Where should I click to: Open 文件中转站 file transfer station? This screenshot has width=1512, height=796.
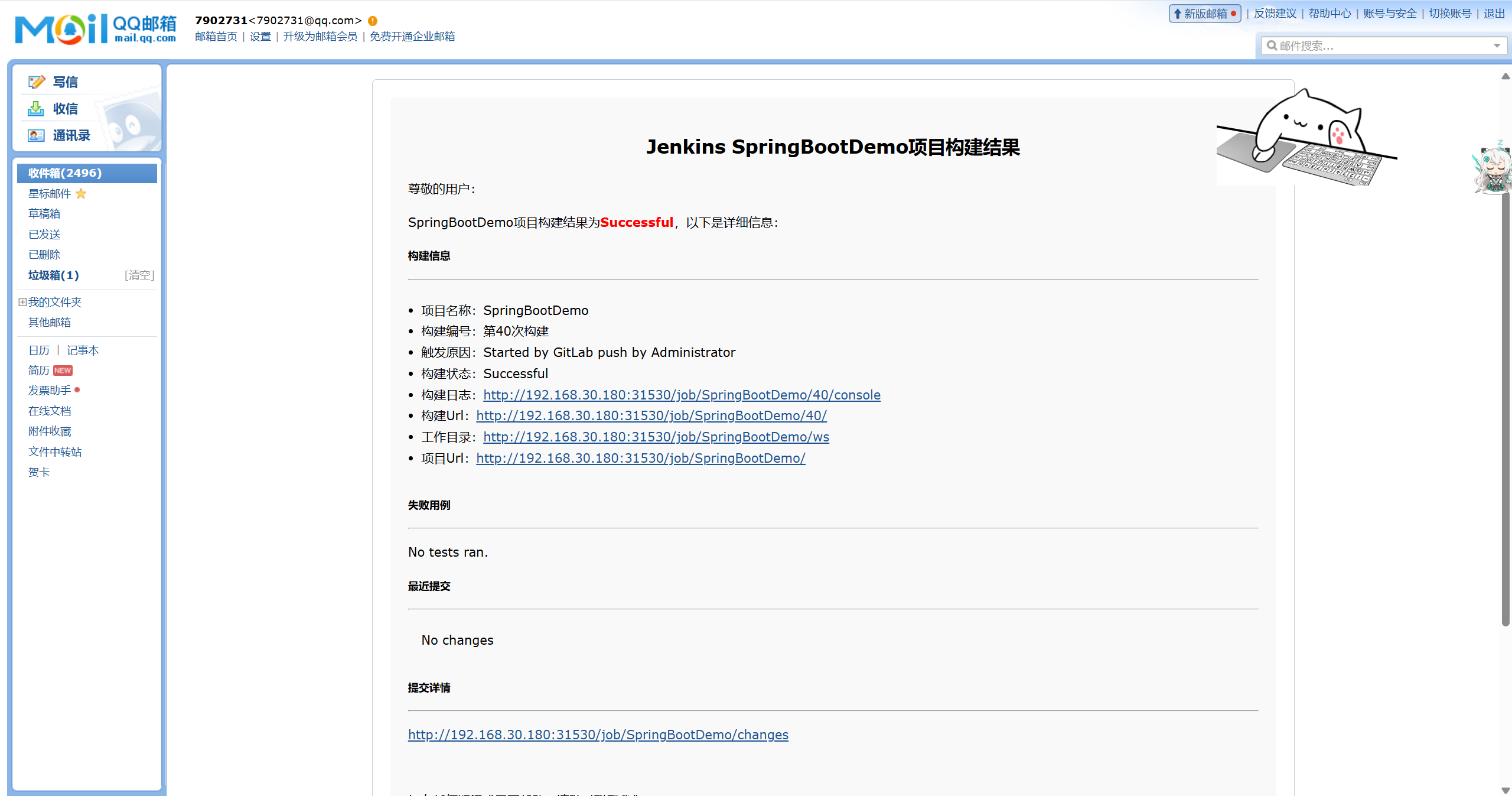(x=55, y=452)
